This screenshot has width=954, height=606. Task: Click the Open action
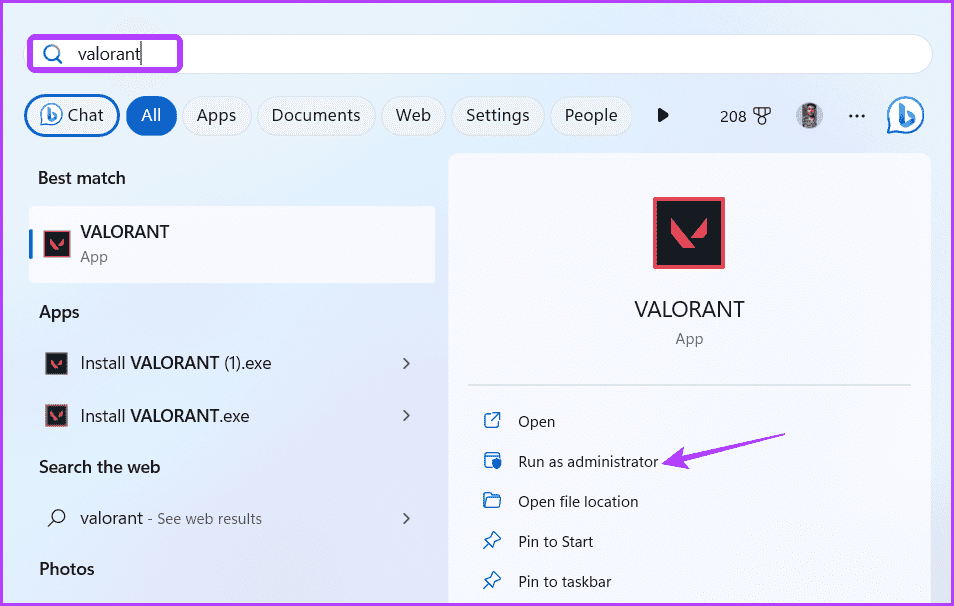point(536,422)
